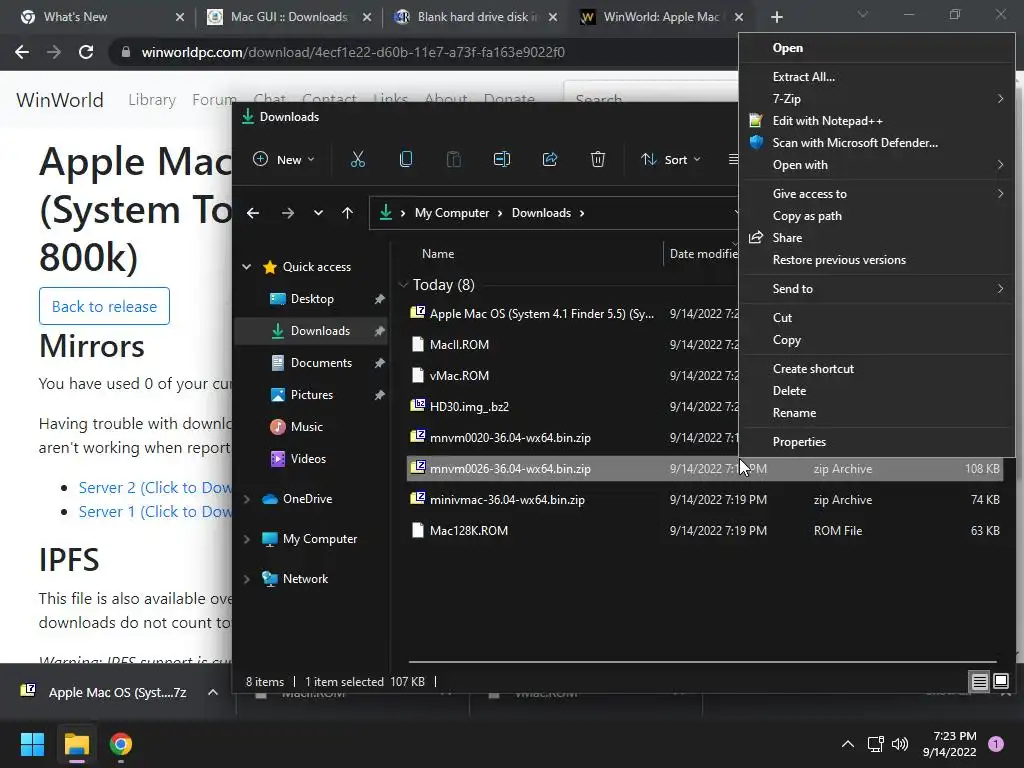
Task: Select minivmac-36.04-wx64.bin.zip file
Action: tap(507, 500)
